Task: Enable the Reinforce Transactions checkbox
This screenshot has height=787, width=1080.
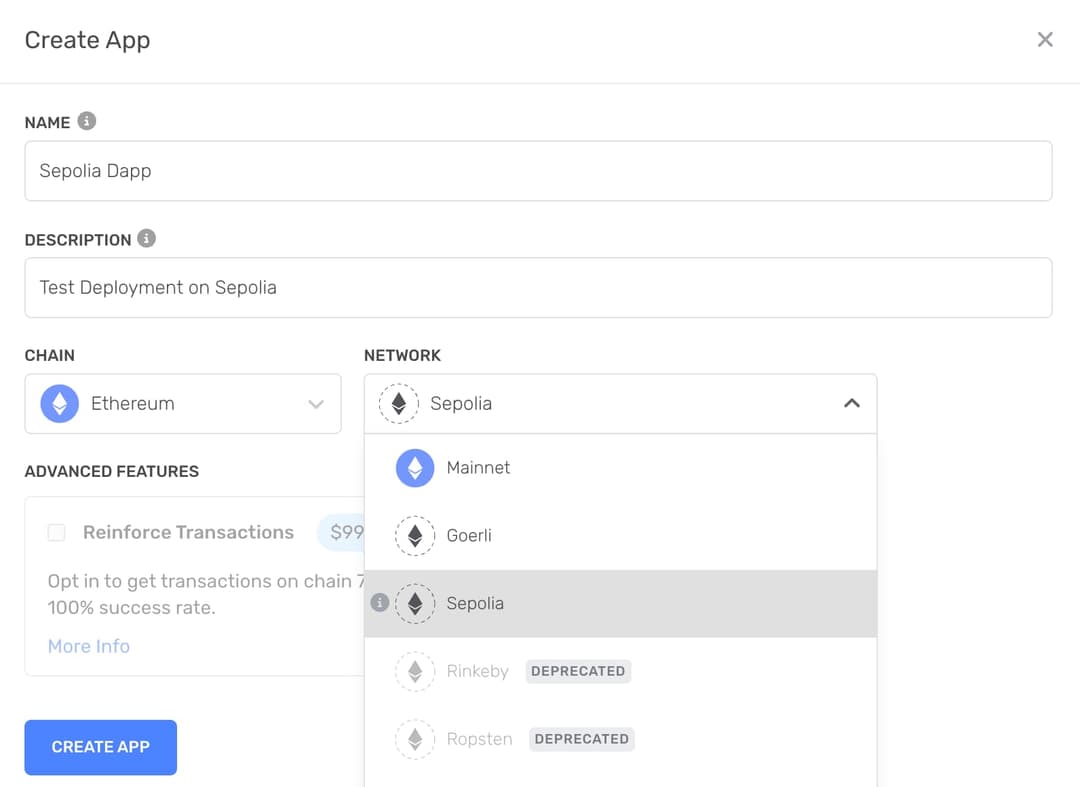Action: point(56,532)
